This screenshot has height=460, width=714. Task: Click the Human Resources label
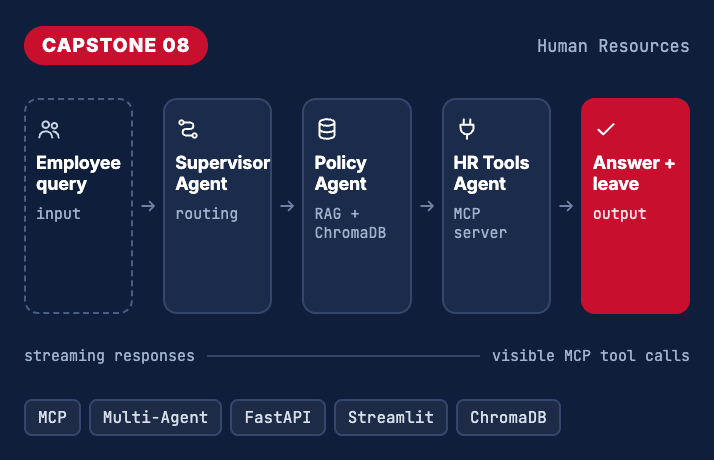coord(613,46)
